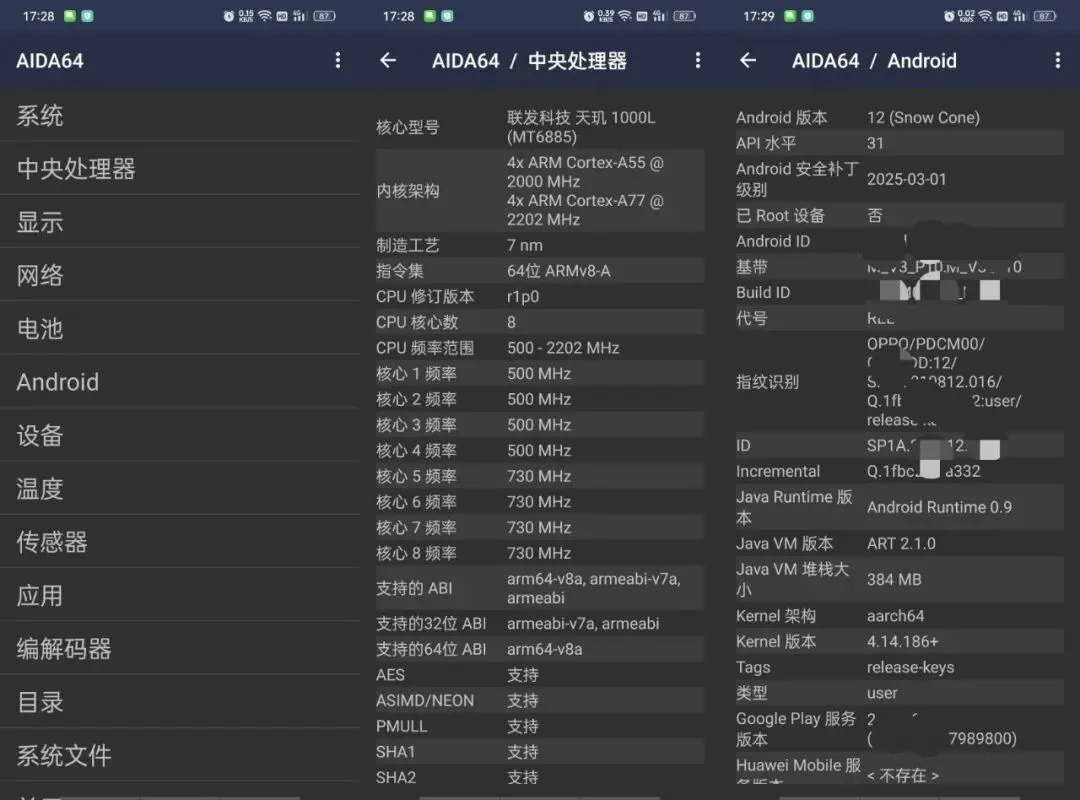
Task: Tap Google Play 服务版本 row
Action: pos(900,729)
